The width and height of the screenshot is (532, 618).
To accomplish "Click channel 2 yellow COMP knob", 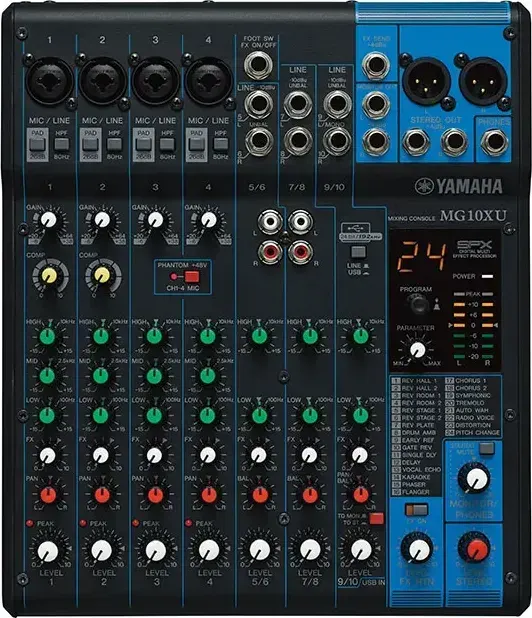I will click(102, 275).
